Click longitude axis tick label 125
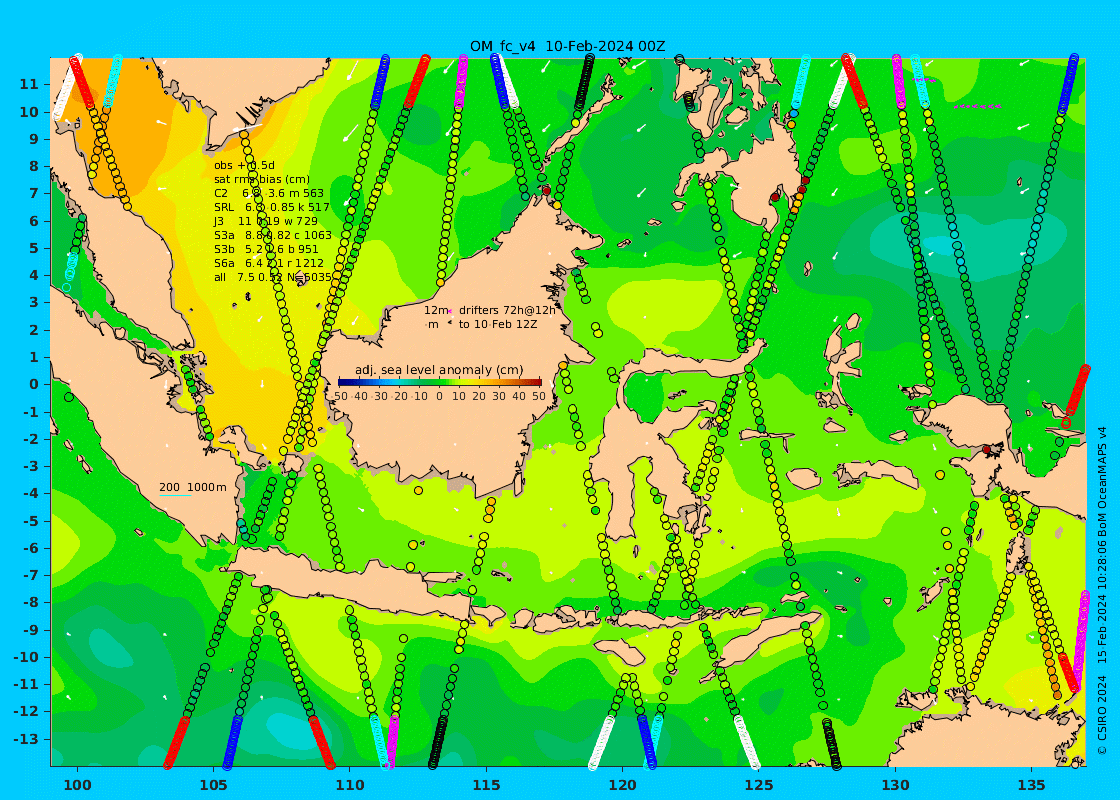 click(x=759, y=784)
